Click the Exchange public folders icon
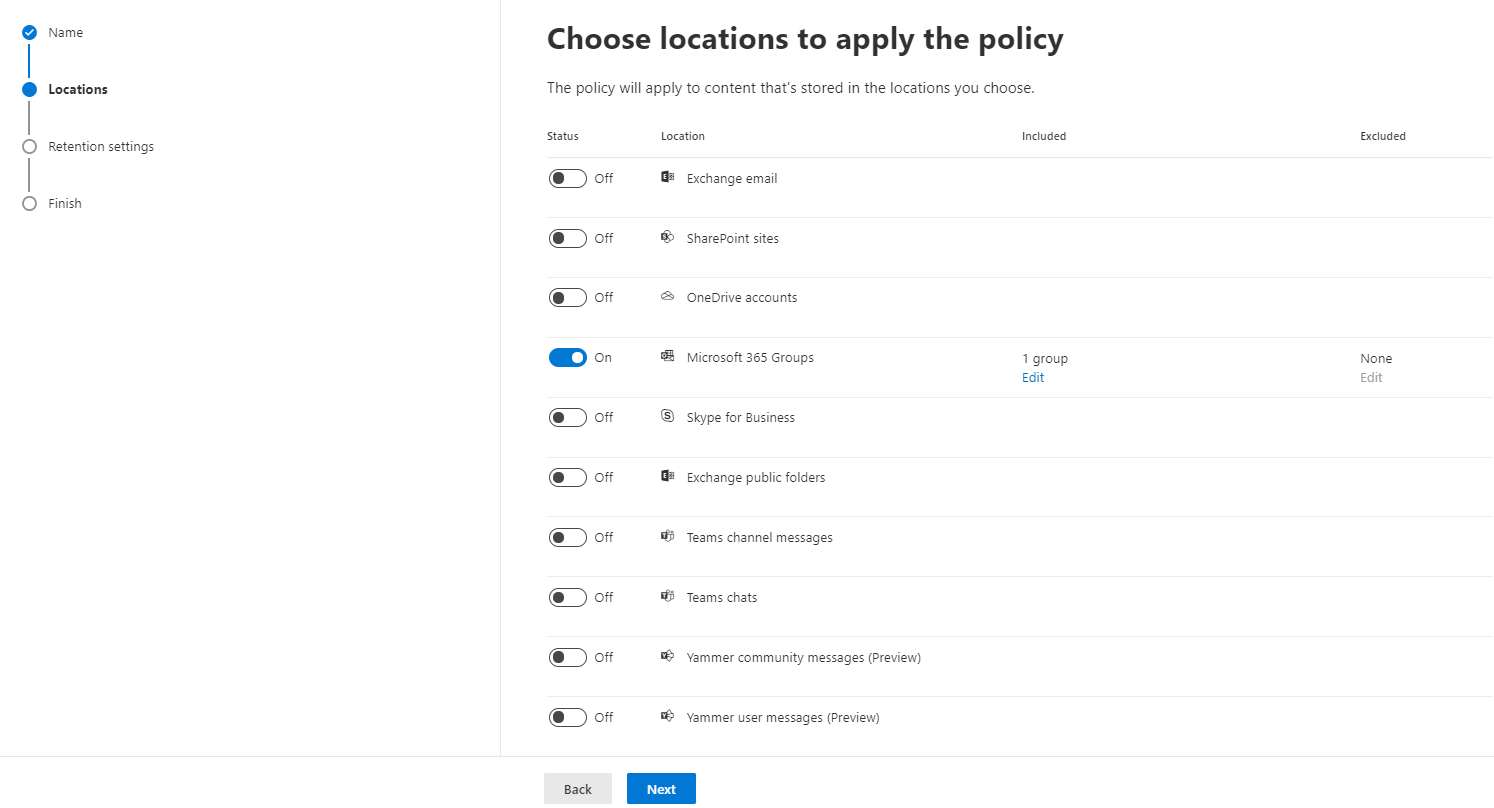Viewport: 1494px width, 808px height. pos(667,476)
